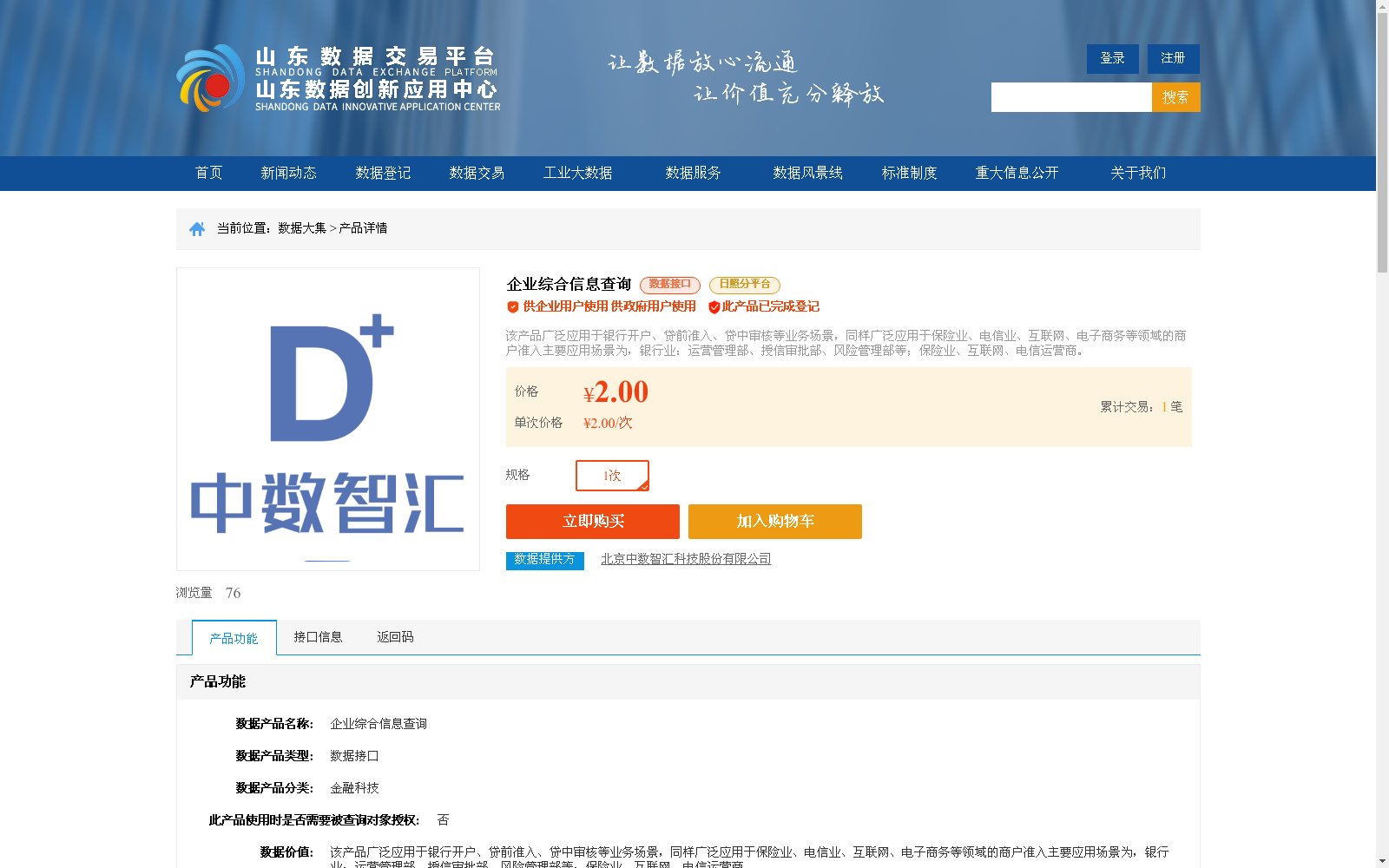
Task: Click the shield icon before 此产品已完成登记
Action: [x=714, y=306]
